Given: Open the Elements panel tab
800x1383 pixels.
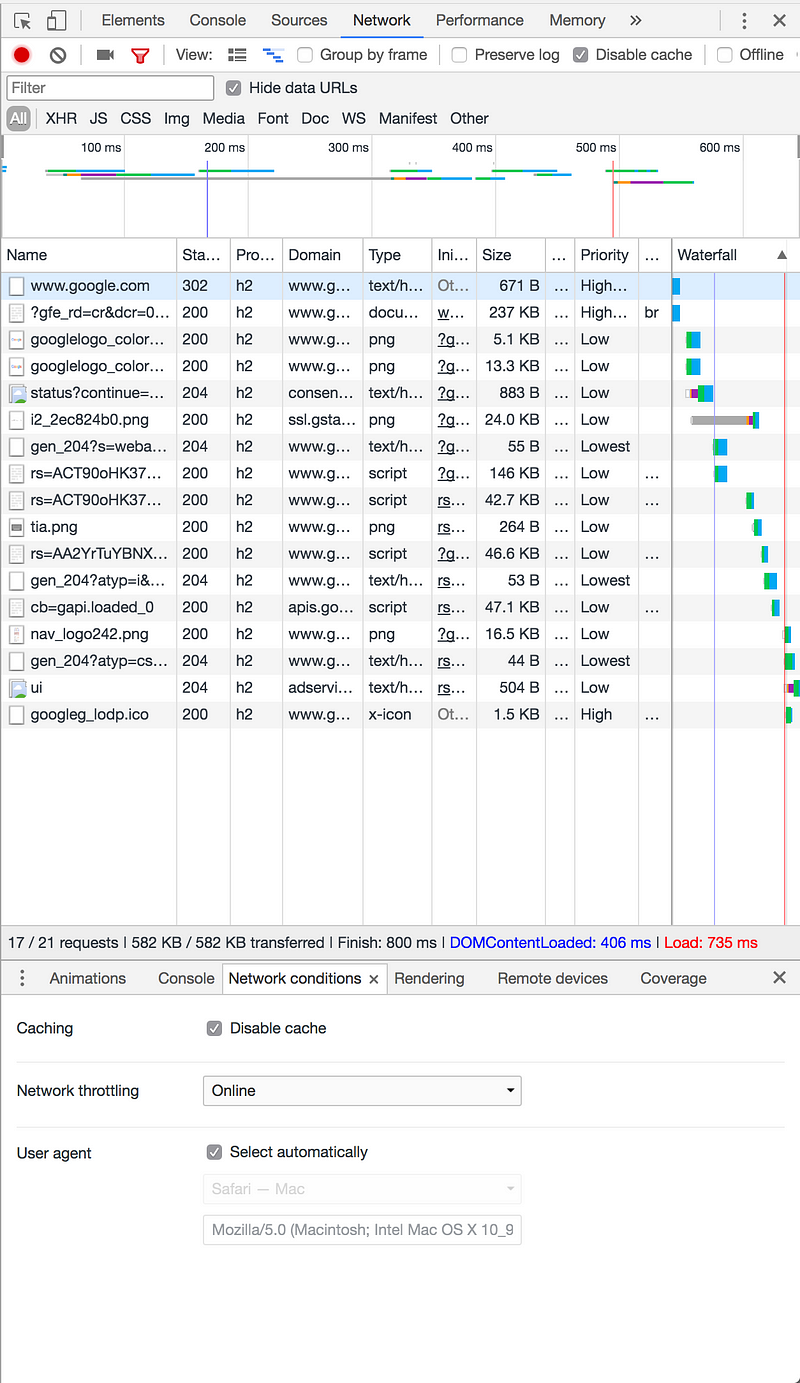Looking at the screenshot, I should [x=133, y=20].
